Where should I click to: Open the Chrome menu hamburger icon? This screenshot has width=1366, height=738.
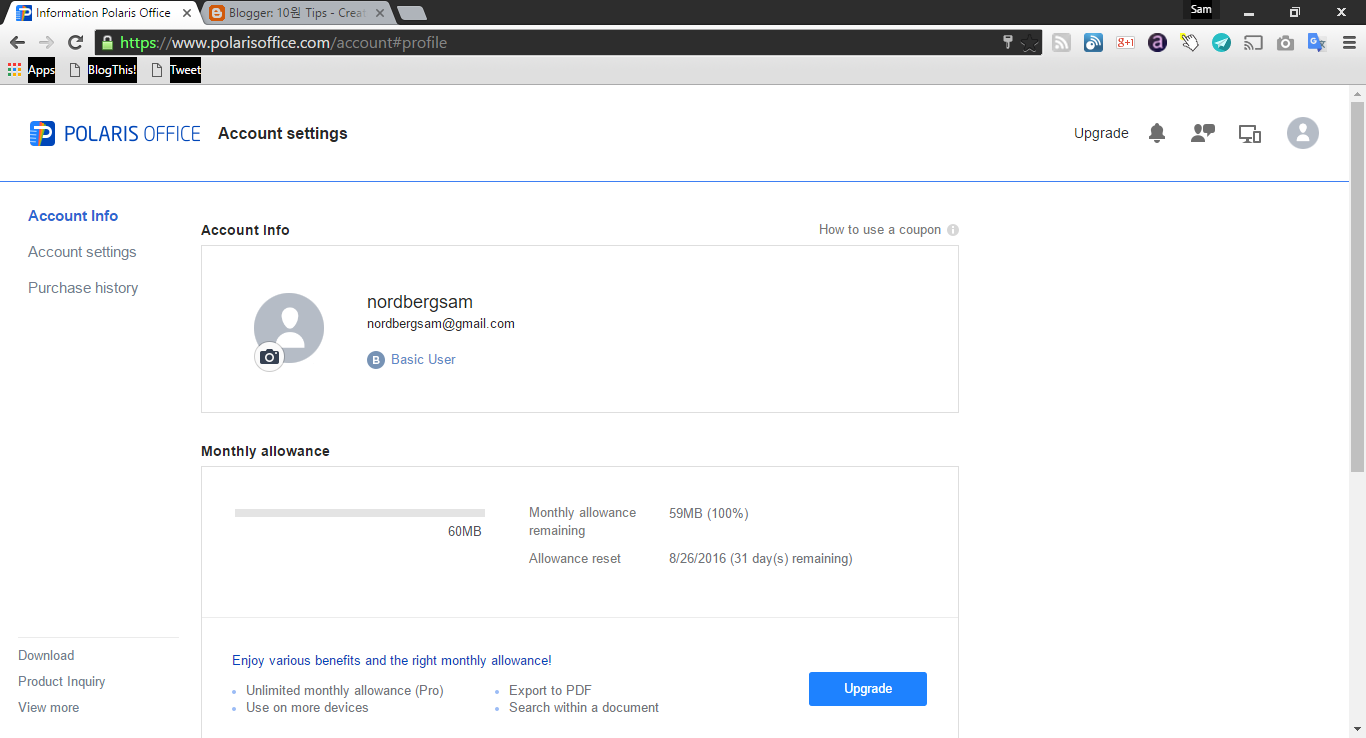[1349, 43]
